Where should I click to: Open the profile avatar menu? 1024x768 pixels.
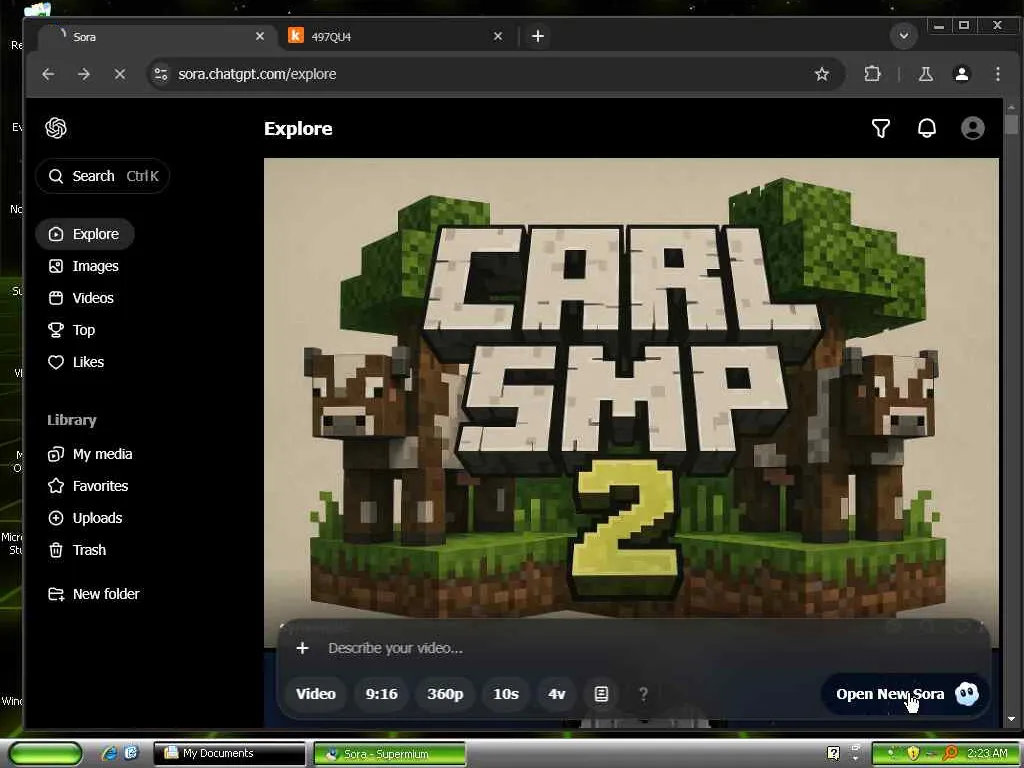tap(972, 129)
